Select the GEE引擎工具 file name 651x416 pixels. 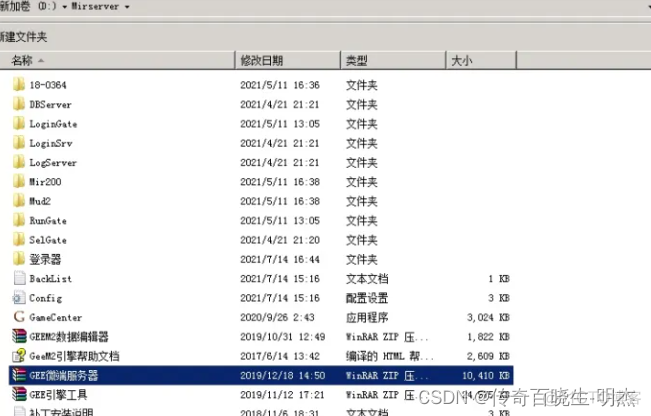coord(58,395)
